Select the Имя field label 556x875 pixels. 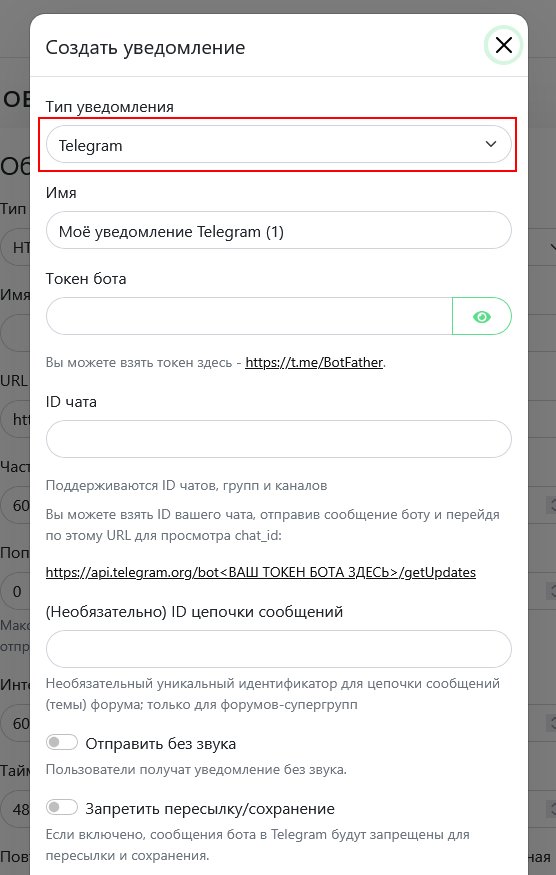(x=61, y=193)
